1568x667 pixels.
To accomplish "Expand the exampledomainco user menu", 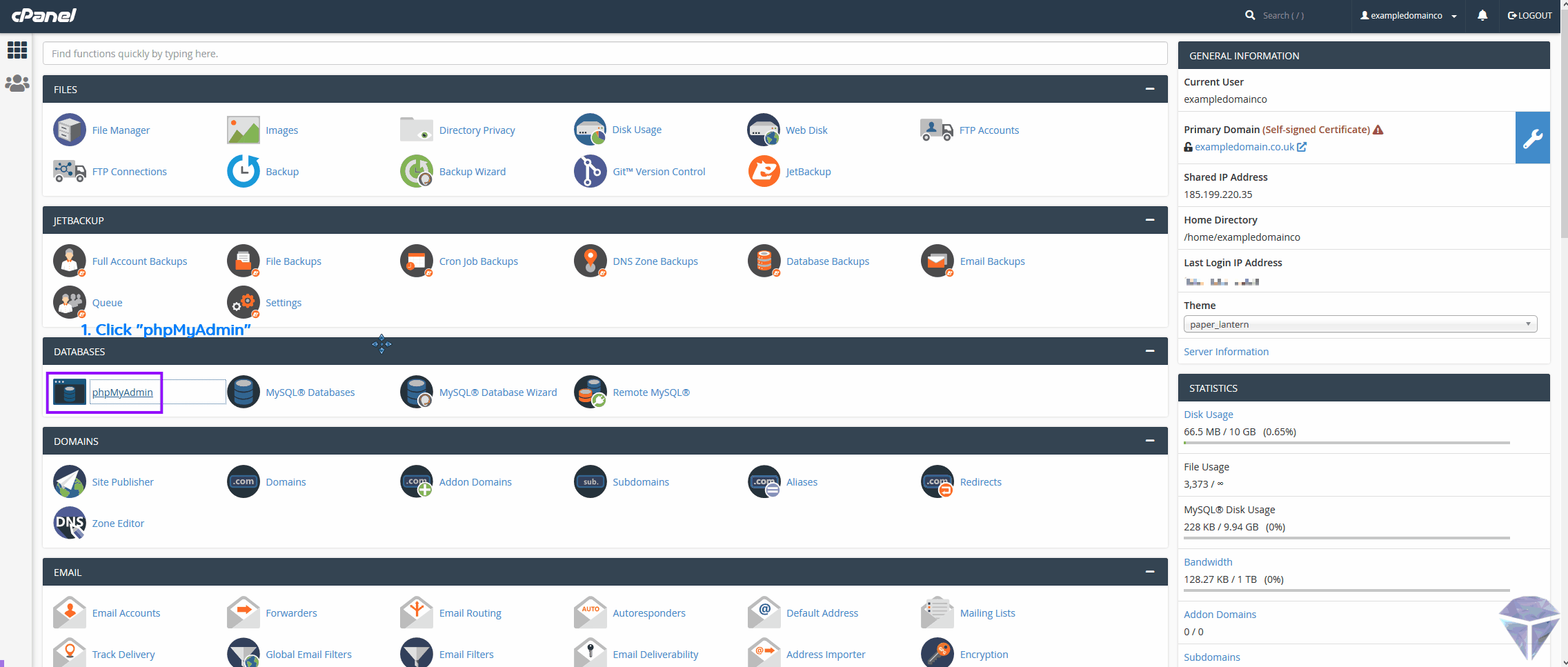I will click(x=1409, y=15).
